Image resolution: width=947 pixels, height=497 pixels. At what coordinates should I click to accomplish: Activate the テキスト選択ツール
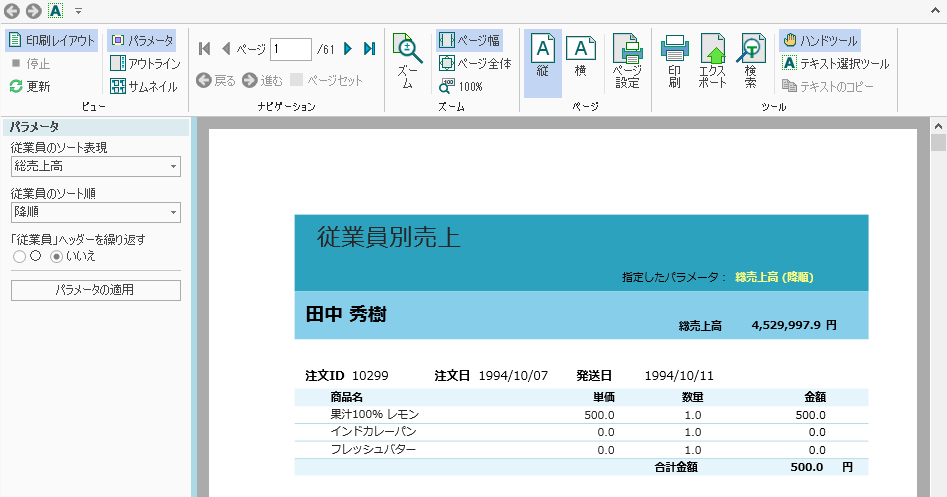pyautogui.click(x=835, y=63)
